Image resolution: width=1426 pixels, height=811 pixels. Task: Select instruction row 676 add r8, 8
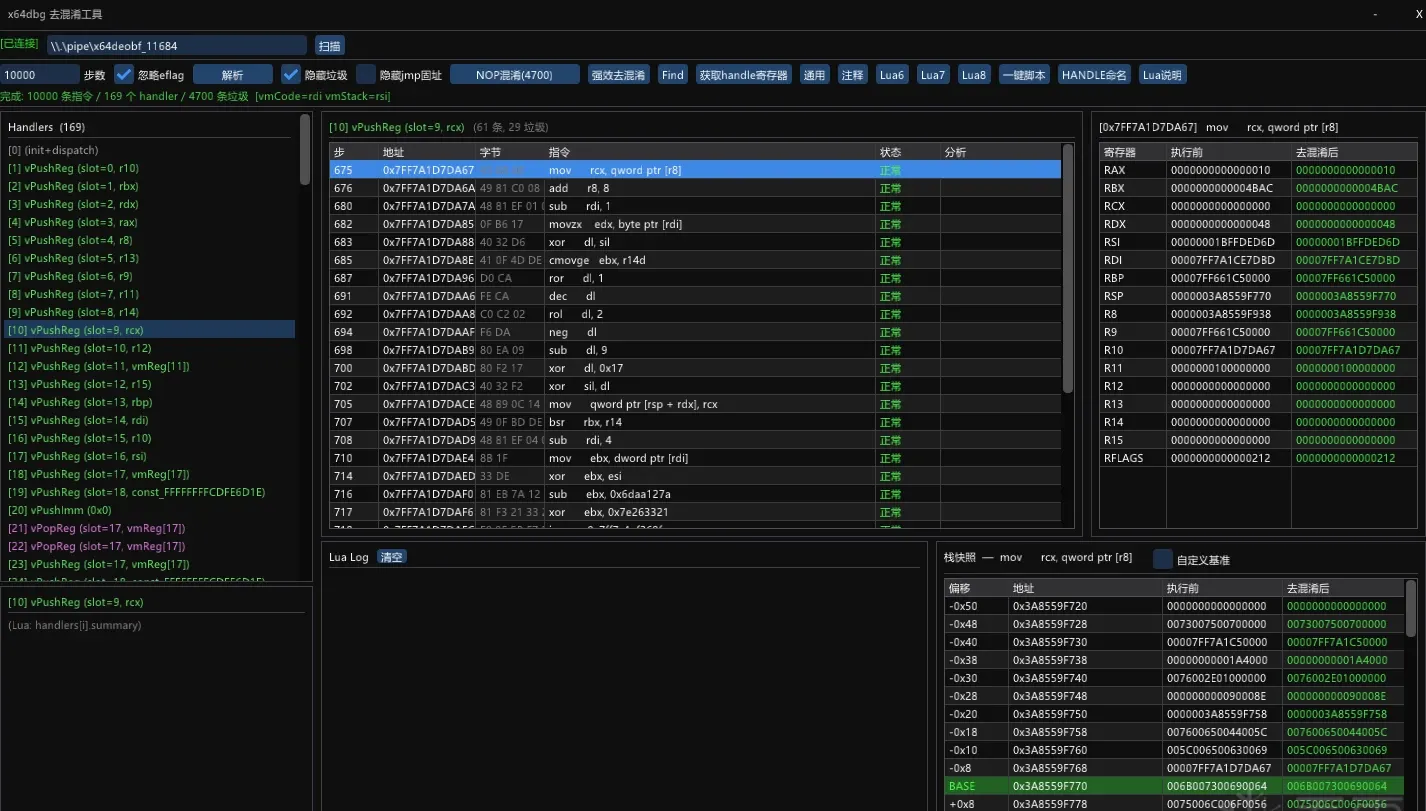695,188
